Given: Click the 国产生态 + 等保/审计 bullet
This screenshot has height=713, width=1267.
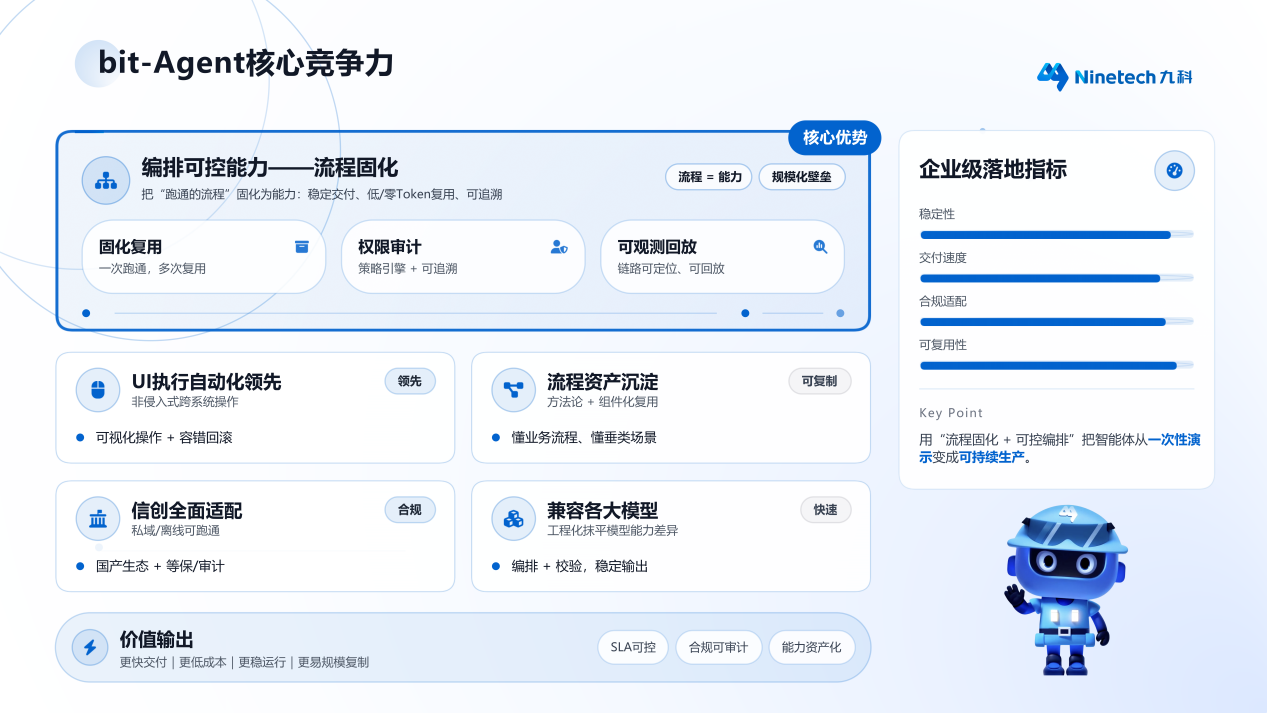Looking at the screenshot, I should point(160,566).
